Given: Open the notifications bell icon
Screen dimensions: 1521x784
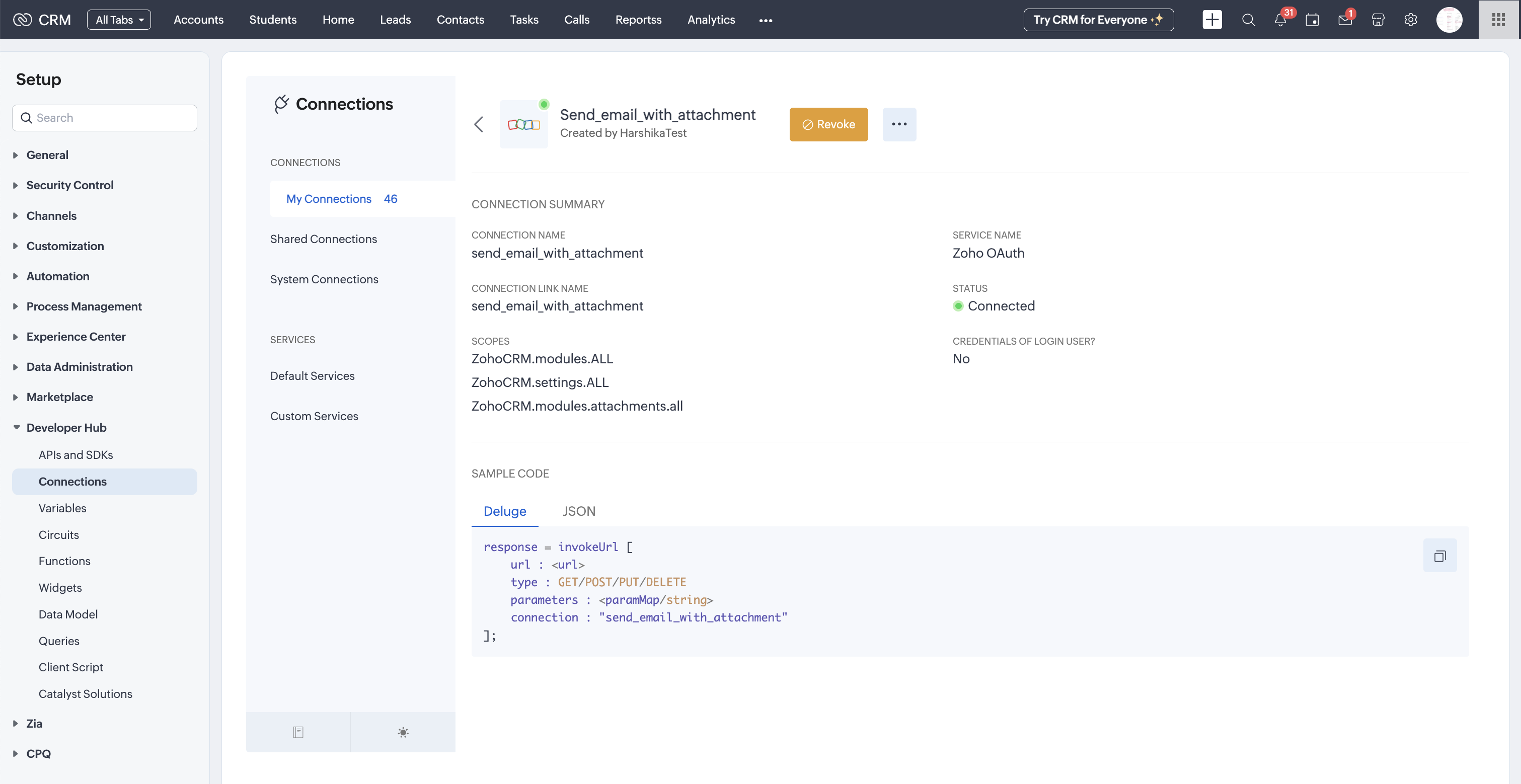Looking at the screenshot, I should [1280, 20].
